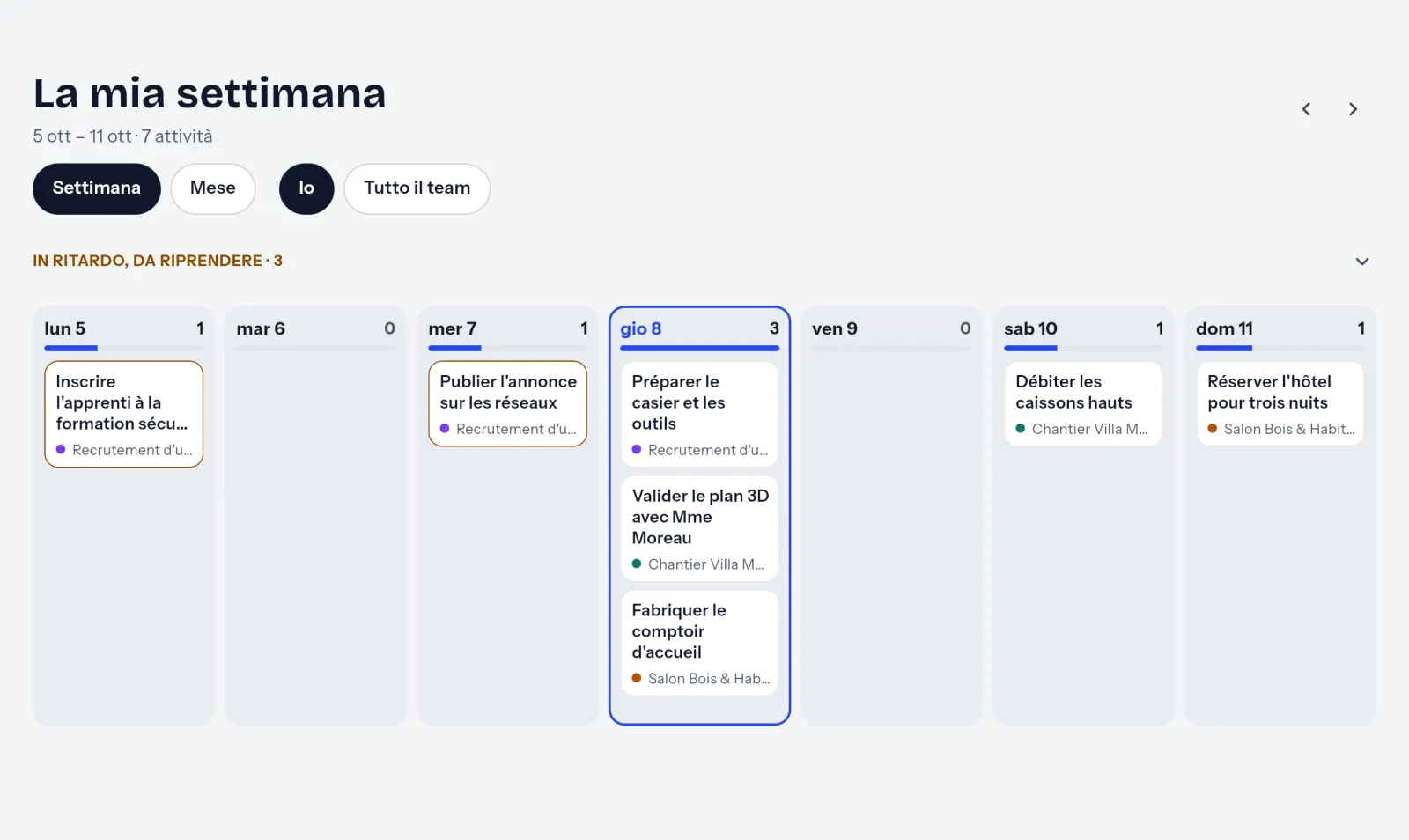Click 'Salon Bois & Hab...' under Fabriquer le comptoir
1409x840 pixels.
[x=709, y=679]
